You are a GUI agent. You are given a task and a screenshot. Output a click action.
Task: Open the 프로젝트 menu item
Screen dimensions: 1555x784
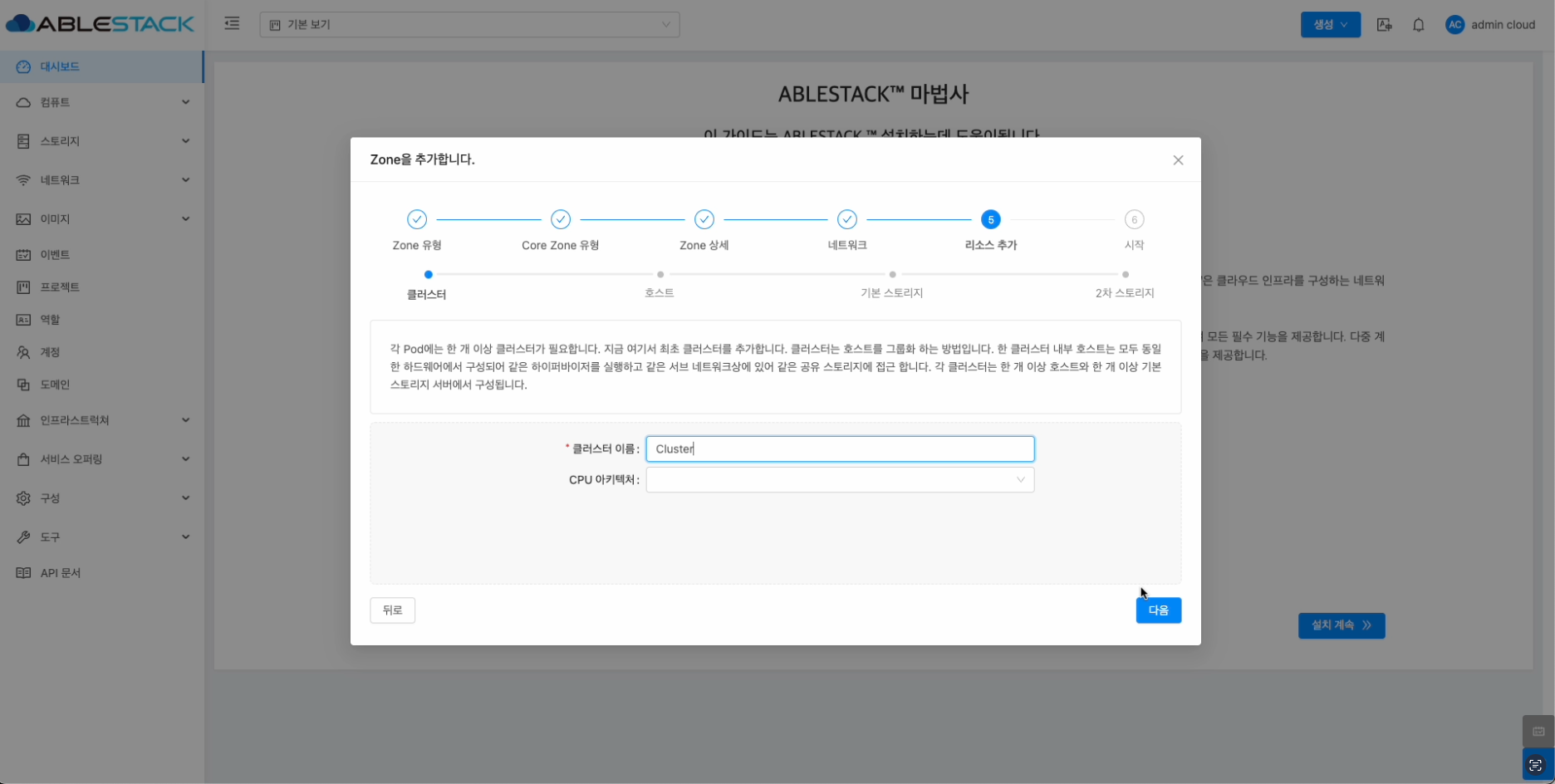coord(60,287)
